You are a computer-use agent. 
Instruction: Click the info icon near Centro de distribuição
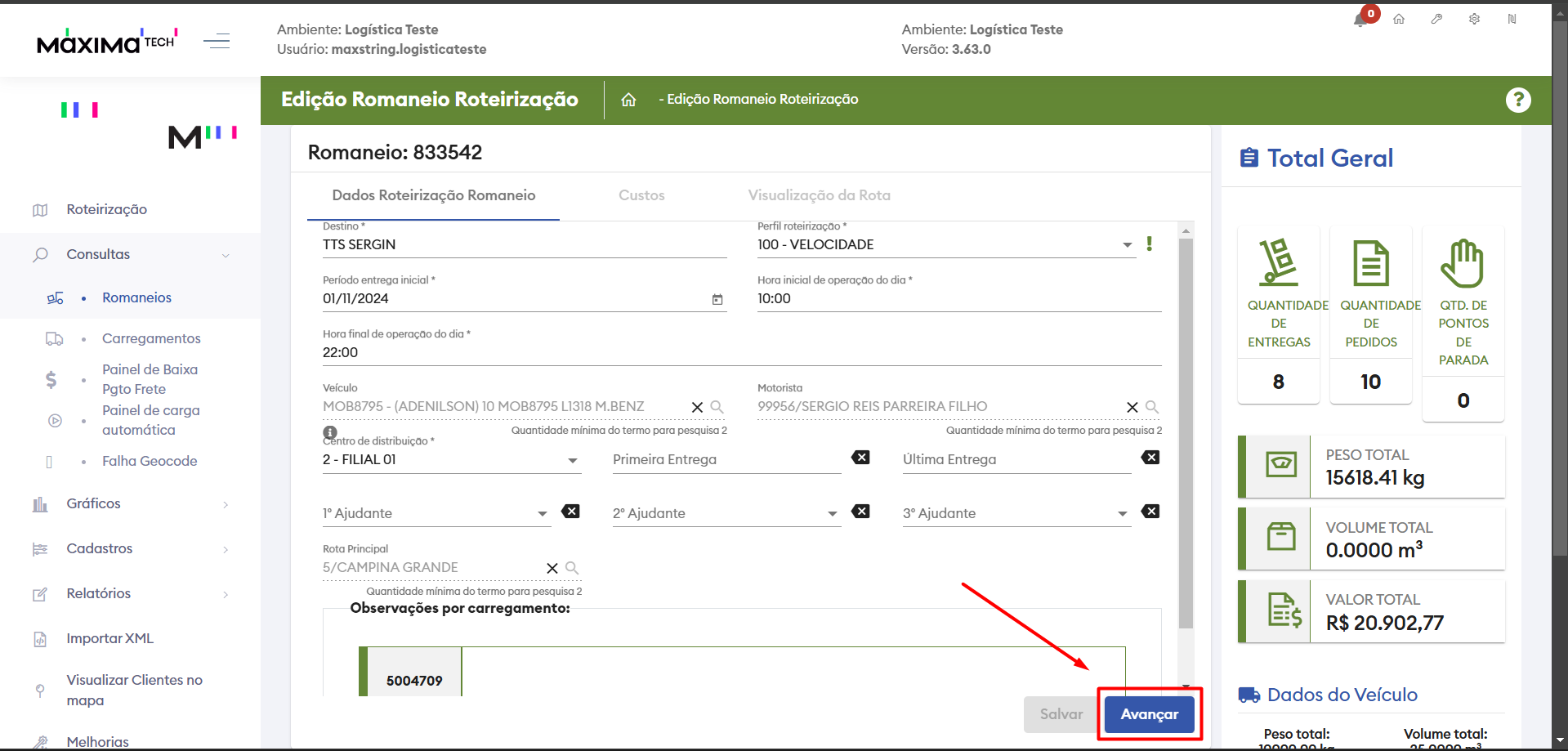[x=330, y=432]
